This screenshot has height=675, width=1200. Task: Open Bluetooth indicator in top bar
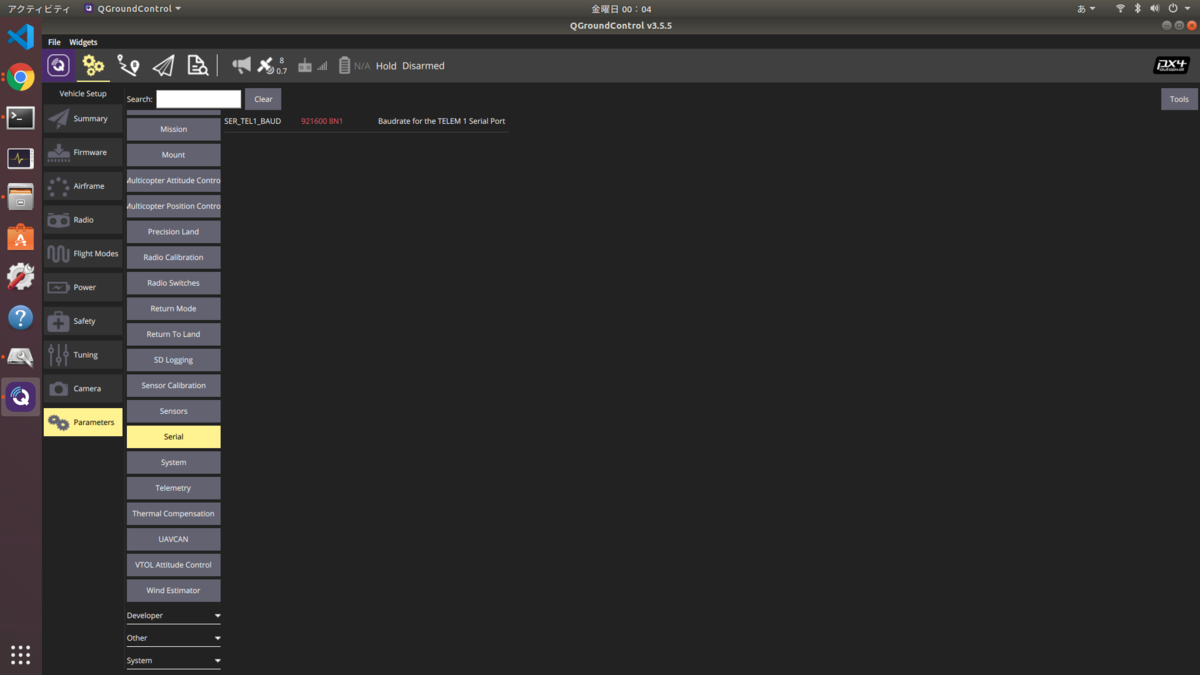1138,8
